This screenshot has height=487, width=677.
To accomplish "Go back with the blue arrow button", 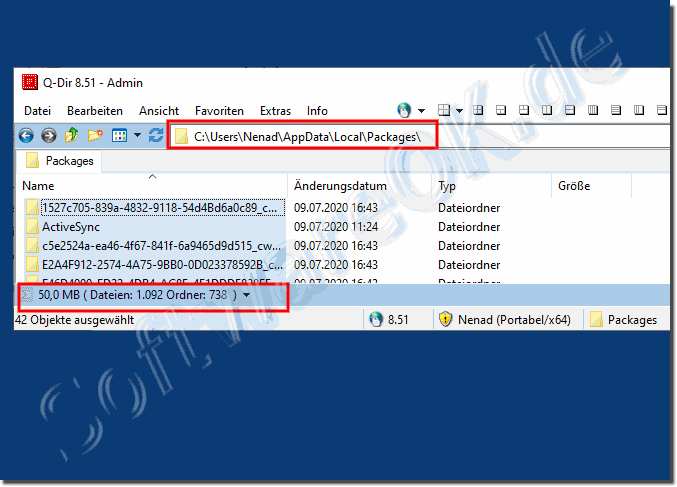I will [26, 136].
